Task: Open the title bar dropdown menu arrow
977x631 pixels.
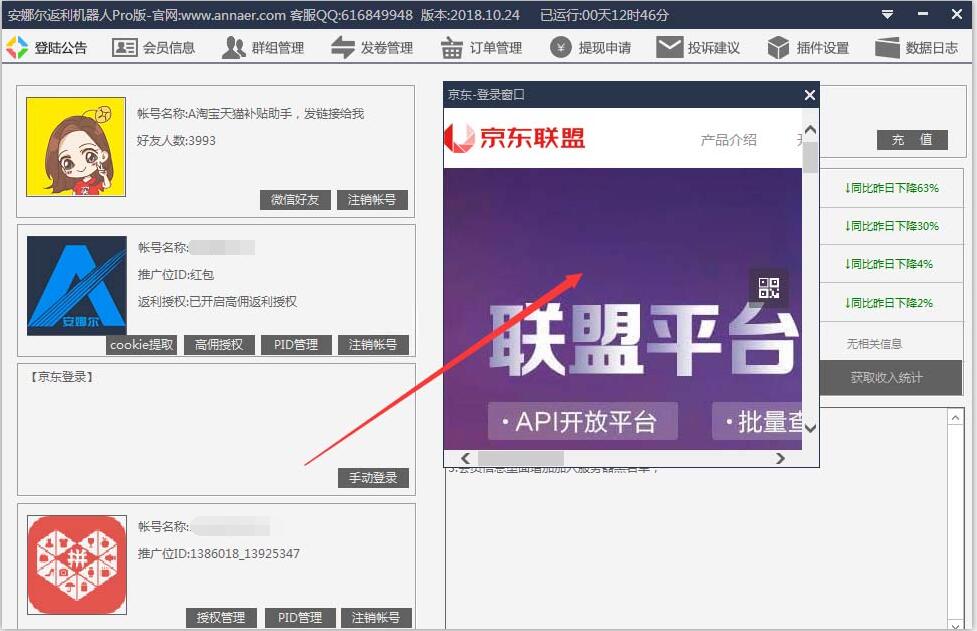Action: (x=887, y=14)
